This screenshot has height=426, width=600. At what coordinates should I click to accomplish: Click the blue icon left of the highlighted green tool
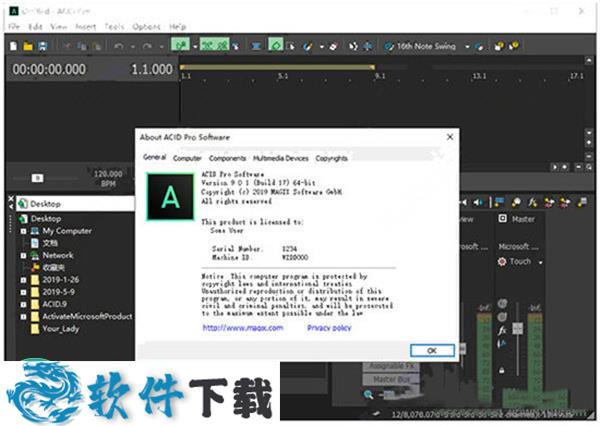pos(256,46)
